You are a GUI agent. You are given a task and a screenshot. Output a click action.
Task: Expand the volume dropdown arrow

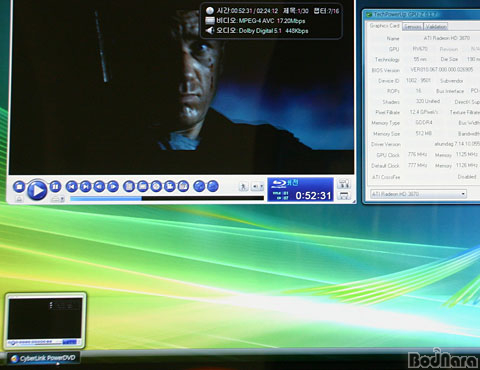click(262, 187)
